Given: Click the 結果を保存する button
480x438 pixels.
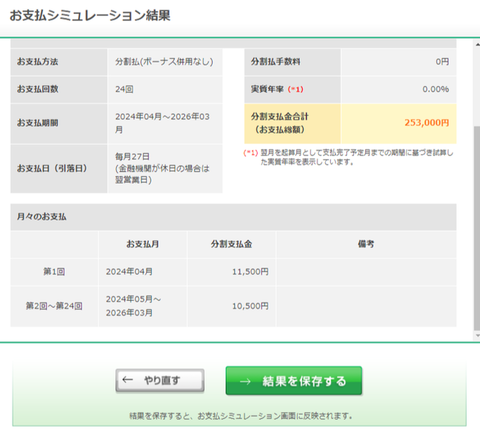Looking at the screenshot, I should [x=294, y=381].
